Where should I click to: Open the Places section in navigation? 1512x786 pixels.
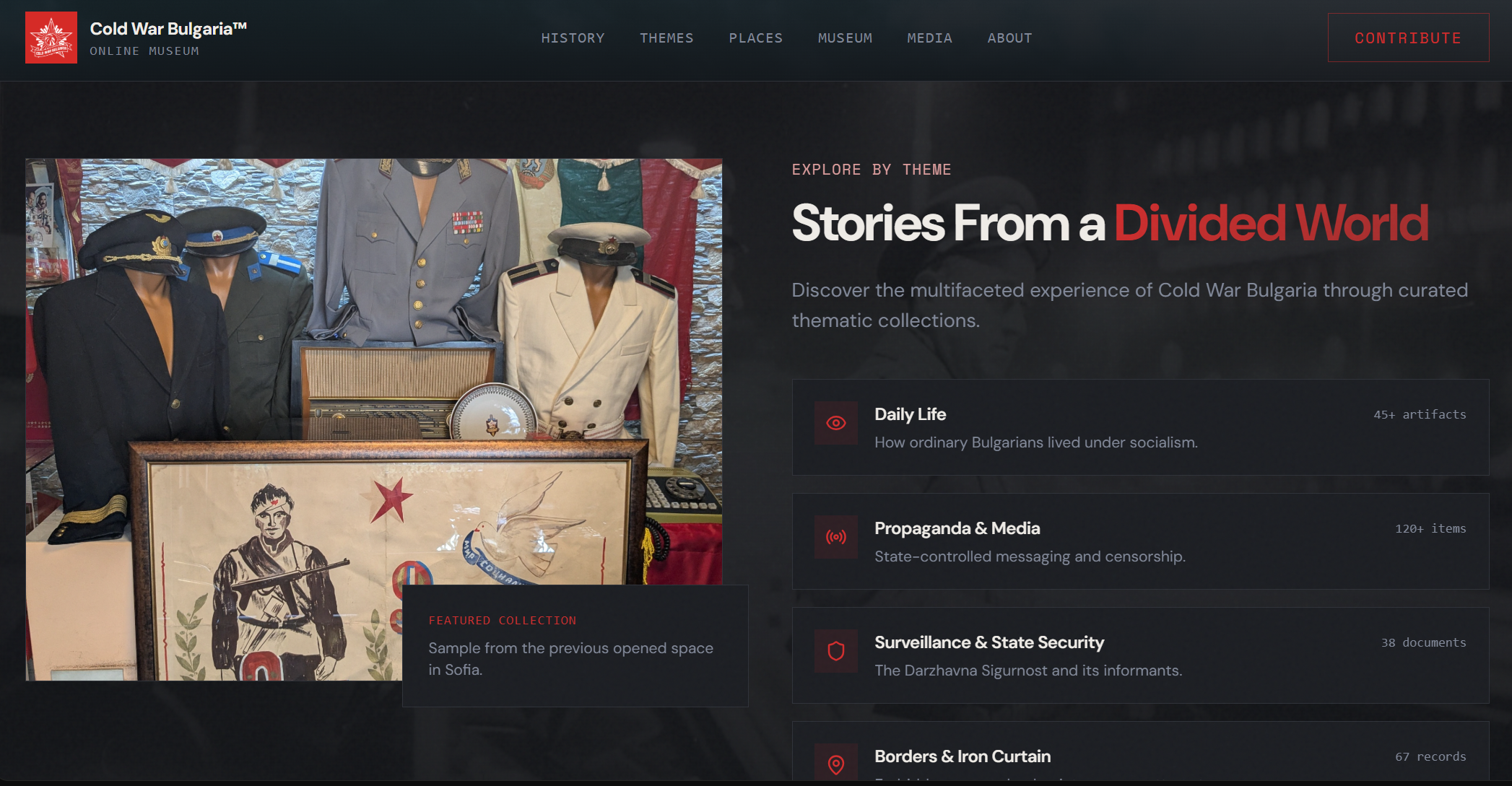[x=755, y=38]
